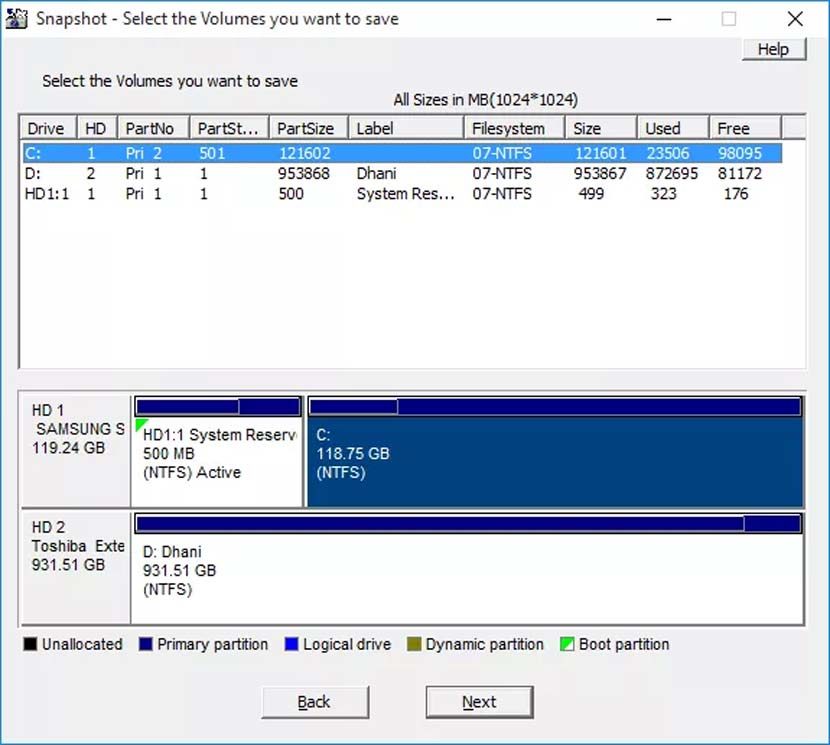This screenshot has width=830, height=745.
Task: Click the 176 free value
Action: click(736, 193)
